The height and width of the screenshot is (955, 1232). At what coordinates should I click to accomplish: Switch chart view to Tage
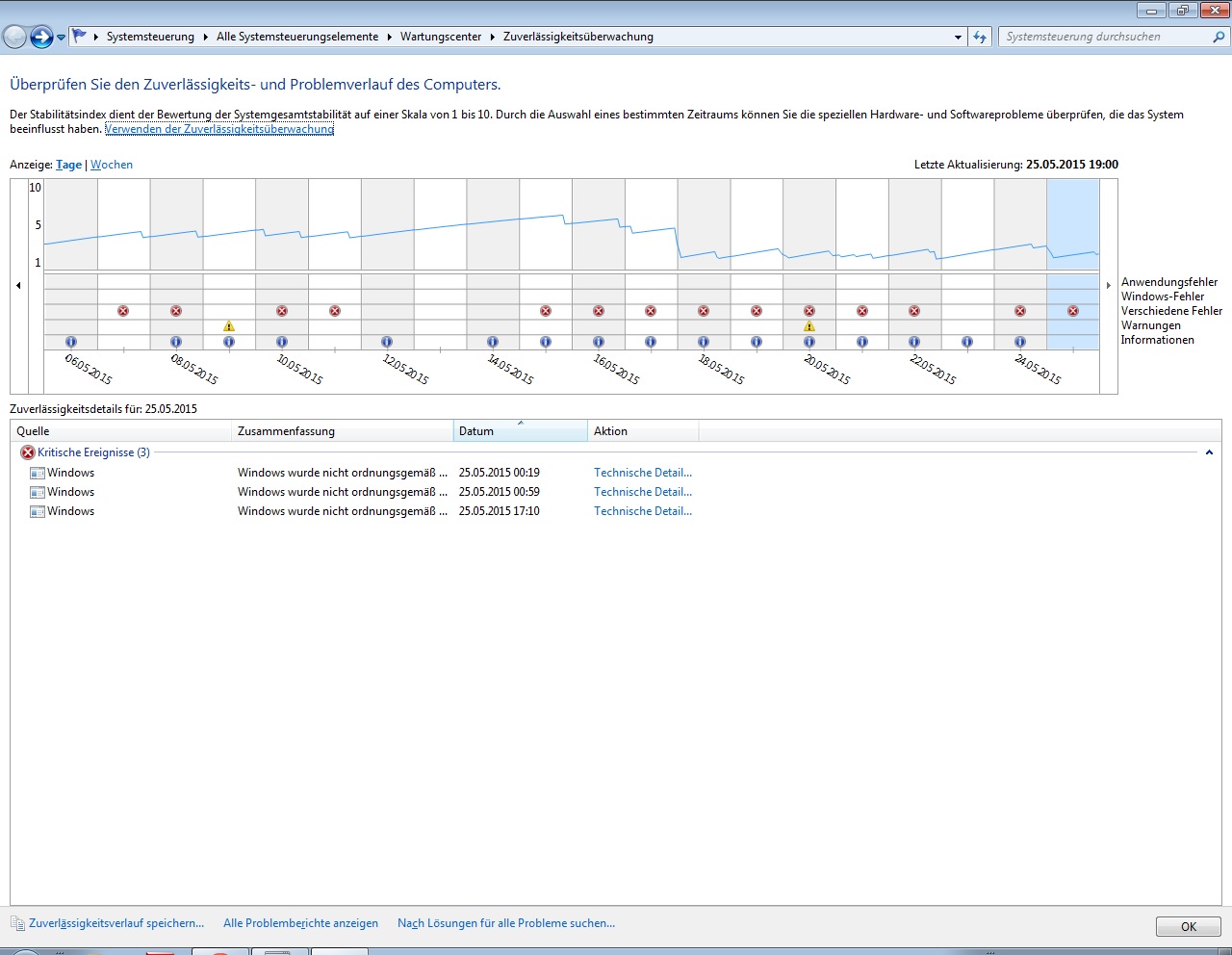pos(68,165)
